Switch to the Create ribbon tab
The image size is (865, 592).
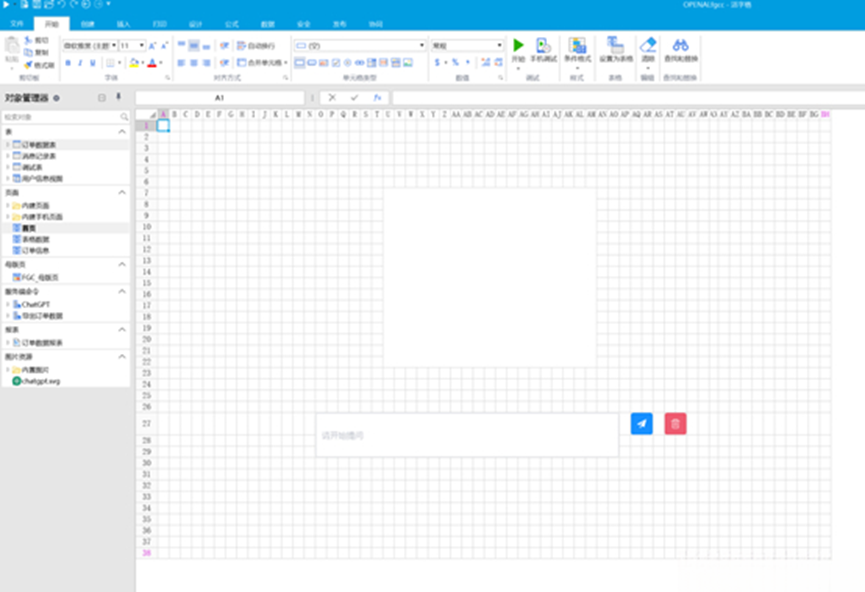click(88, 24)
